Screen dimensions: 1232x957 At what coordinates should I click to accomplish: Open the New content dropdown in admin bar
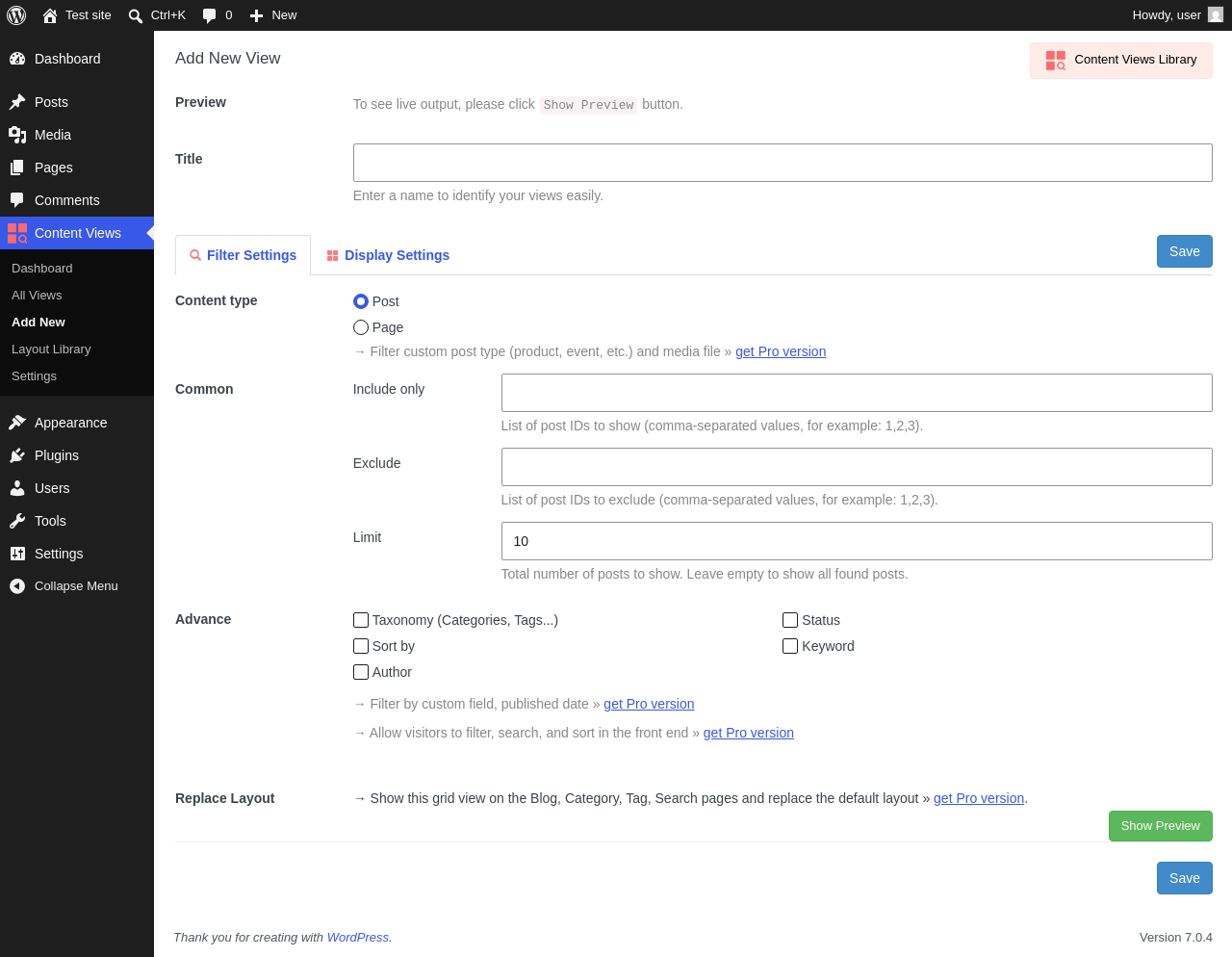273,15
